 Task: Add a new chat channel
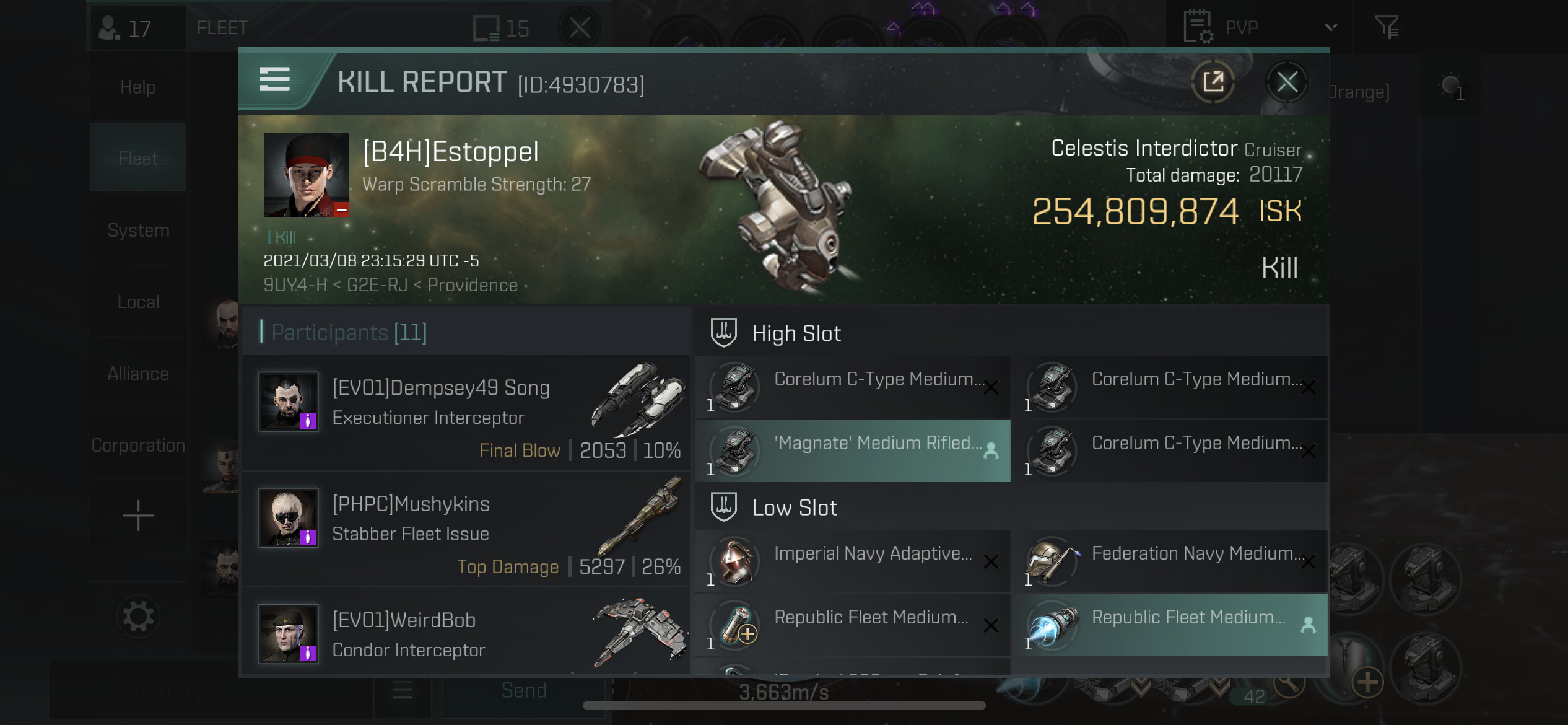(137, 516)
